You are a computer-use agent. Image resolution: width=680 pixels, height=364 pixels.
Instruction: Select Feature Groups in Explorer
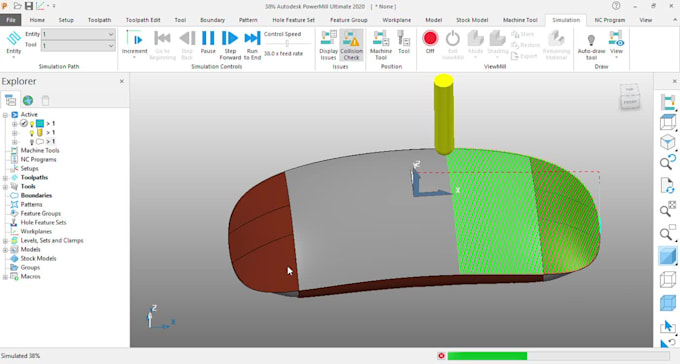point(41,213)
